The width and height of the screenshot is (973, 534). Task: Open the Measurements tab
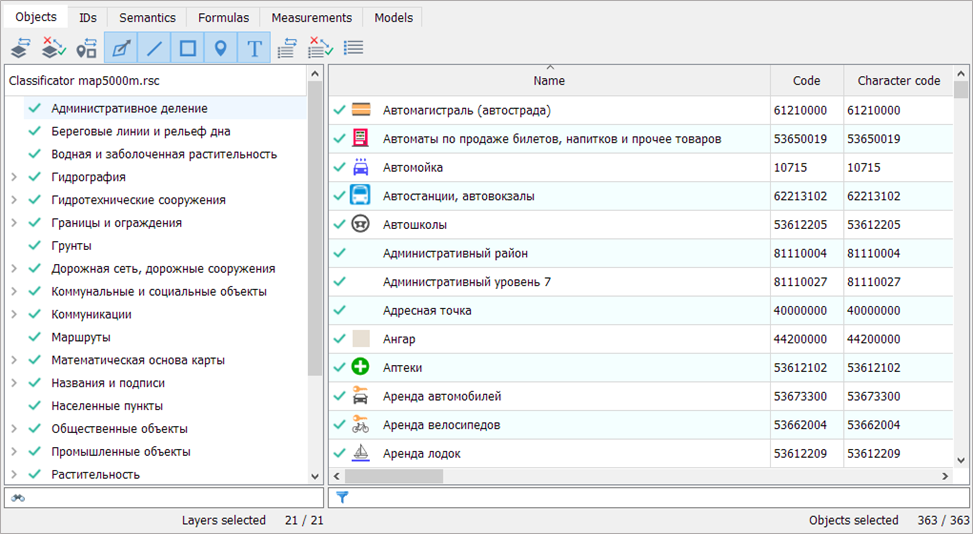point(311,18)
